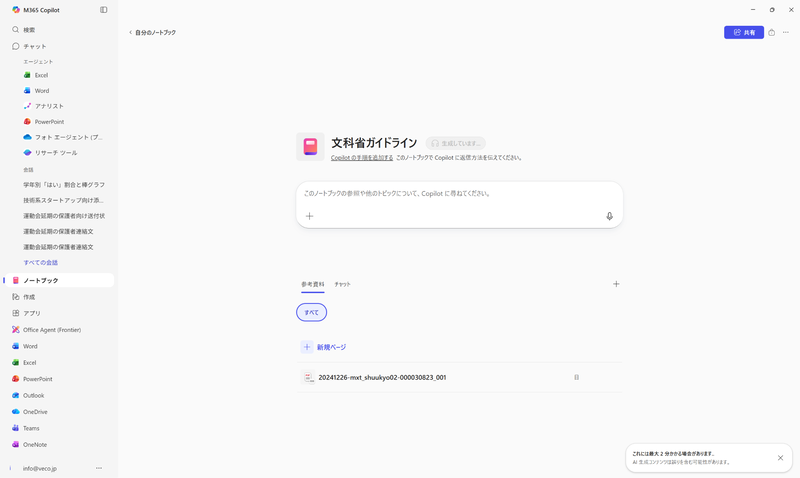
Task: Click the M365 Copilot logo icon
Action: pos(16,10)
